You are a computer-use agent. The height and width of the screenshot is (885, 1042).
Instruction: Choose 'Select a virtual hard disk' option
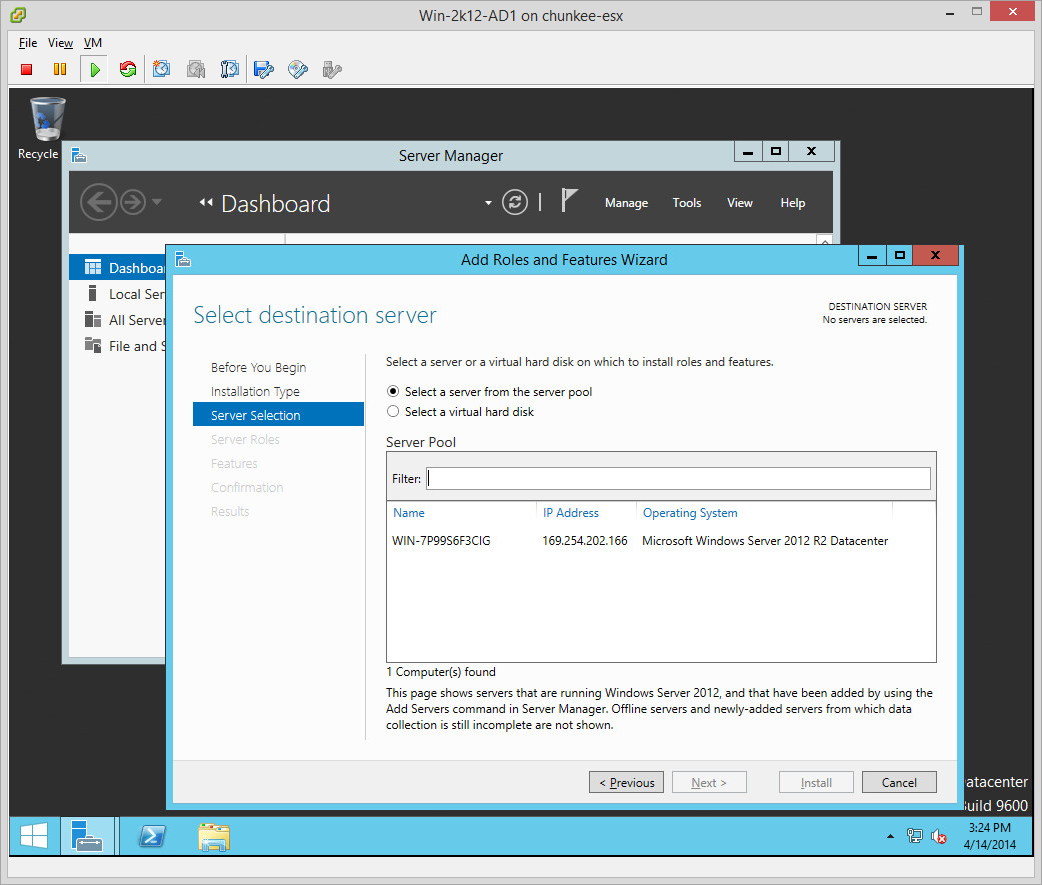393,412
